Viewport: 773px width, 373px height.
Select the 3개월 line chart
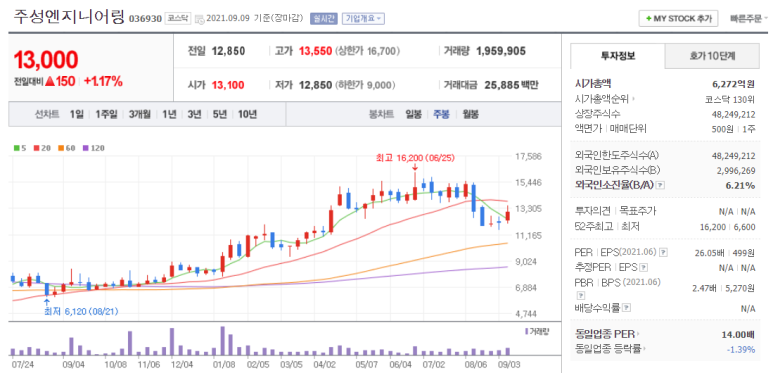tap(140, 114)
